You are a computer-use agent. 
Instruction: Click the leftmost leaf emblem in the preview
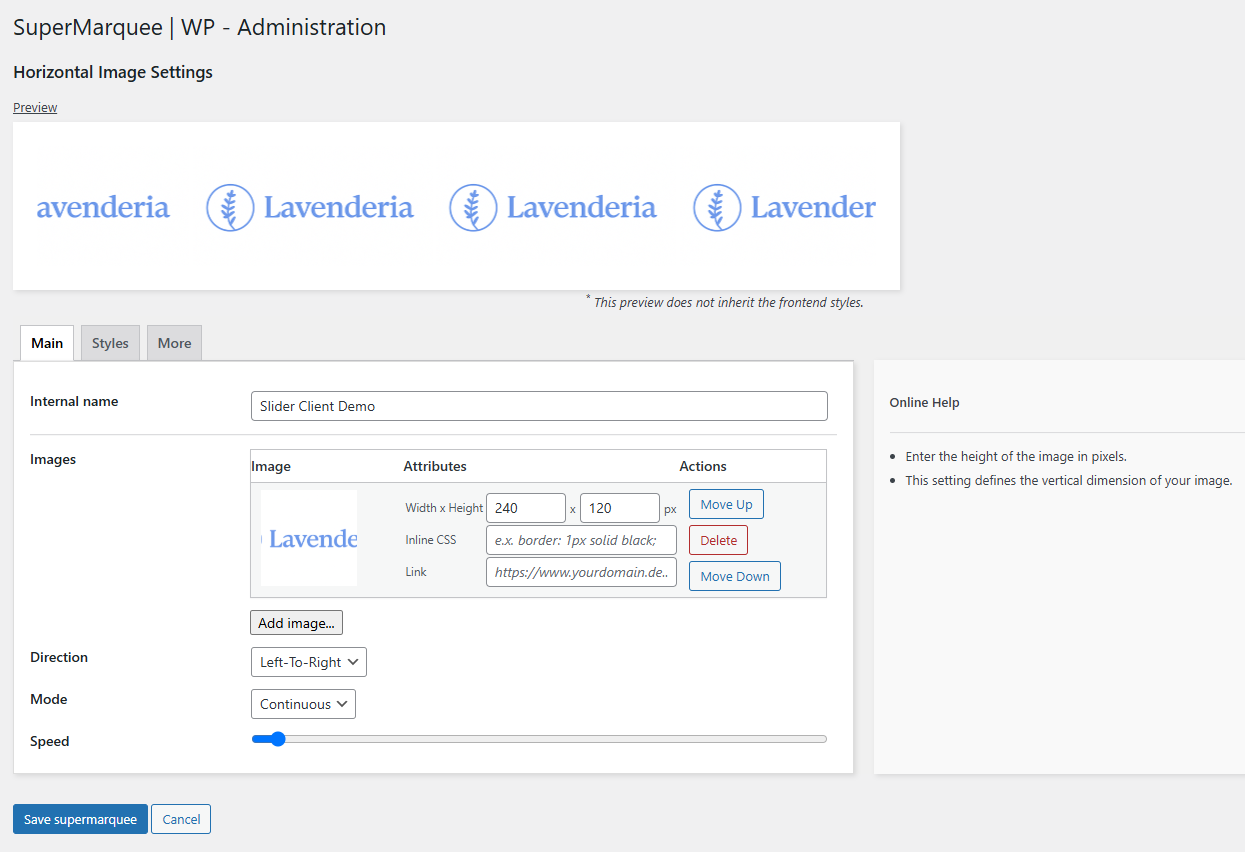[230, 208]
